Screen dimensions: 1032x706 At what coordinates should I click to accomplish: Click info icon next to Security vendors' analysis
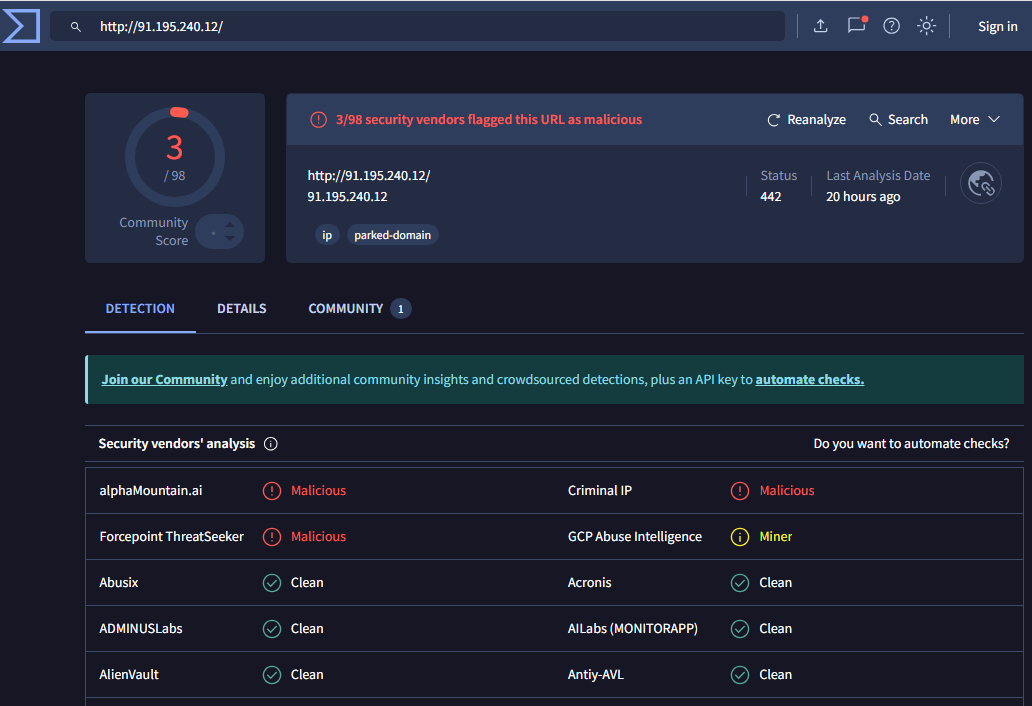tap(271, 444)
